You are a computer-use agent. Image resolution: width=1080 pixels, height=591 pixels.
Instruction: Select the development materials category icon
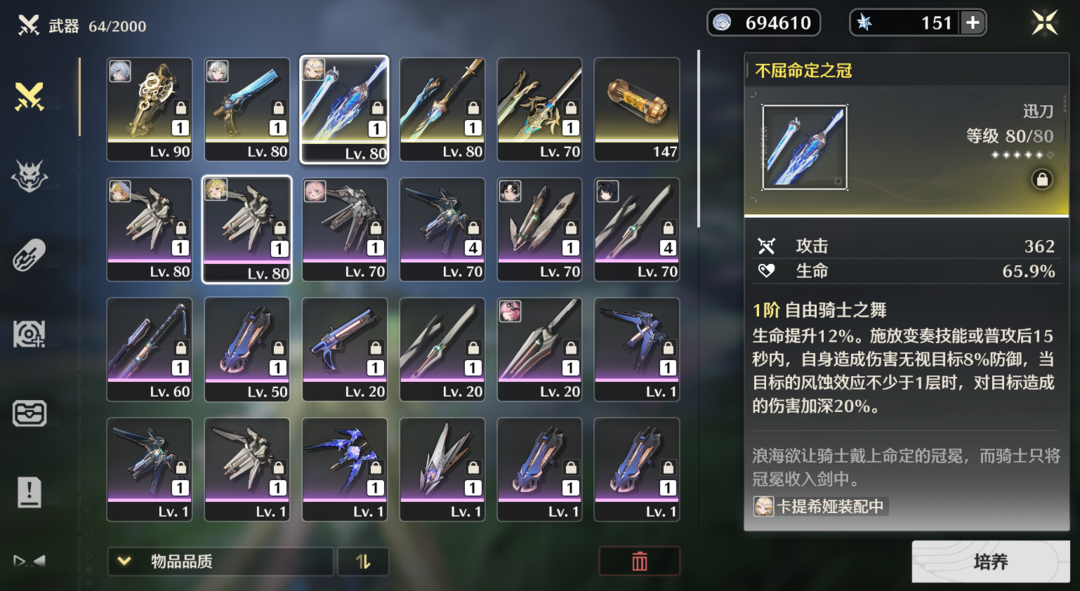pyautogui.click(x=30, y=335)
